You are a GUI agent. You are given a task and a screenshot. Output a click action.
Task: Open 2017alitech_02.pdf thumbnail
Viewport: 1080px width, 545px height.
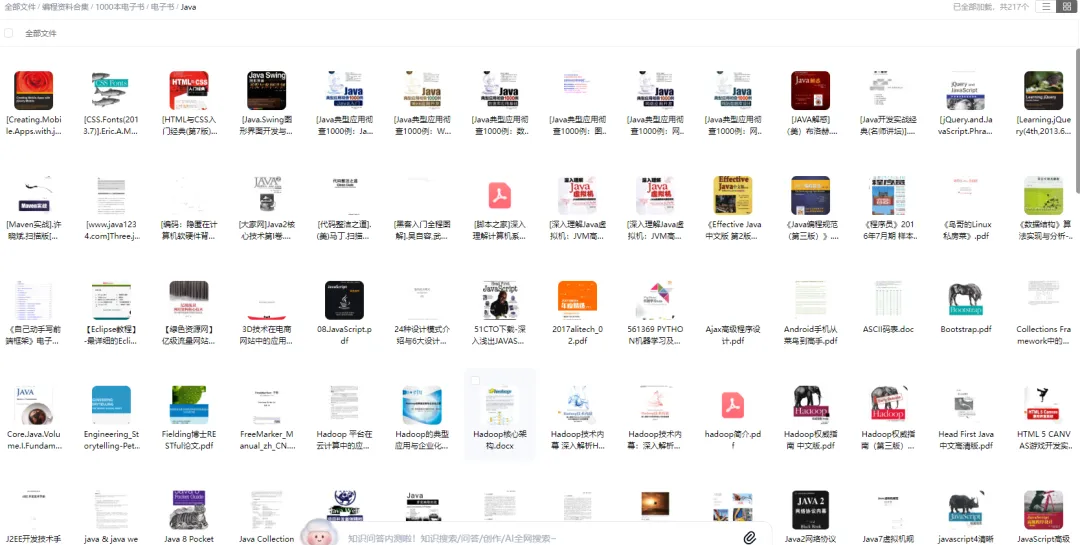577,300
